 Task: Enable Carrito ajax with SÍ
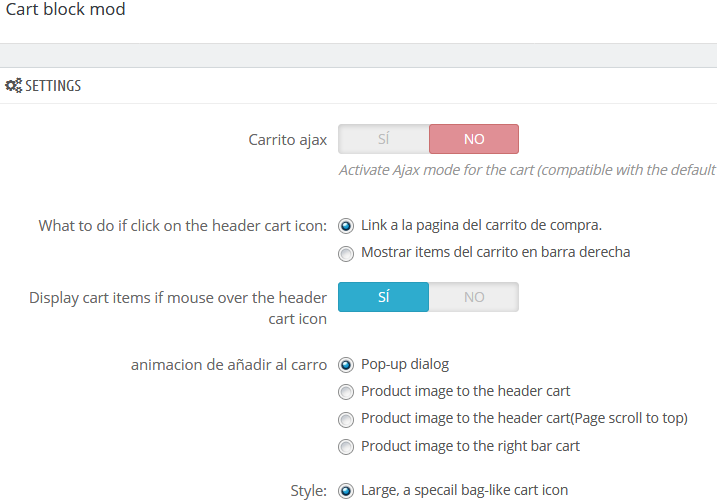(383, 139)
